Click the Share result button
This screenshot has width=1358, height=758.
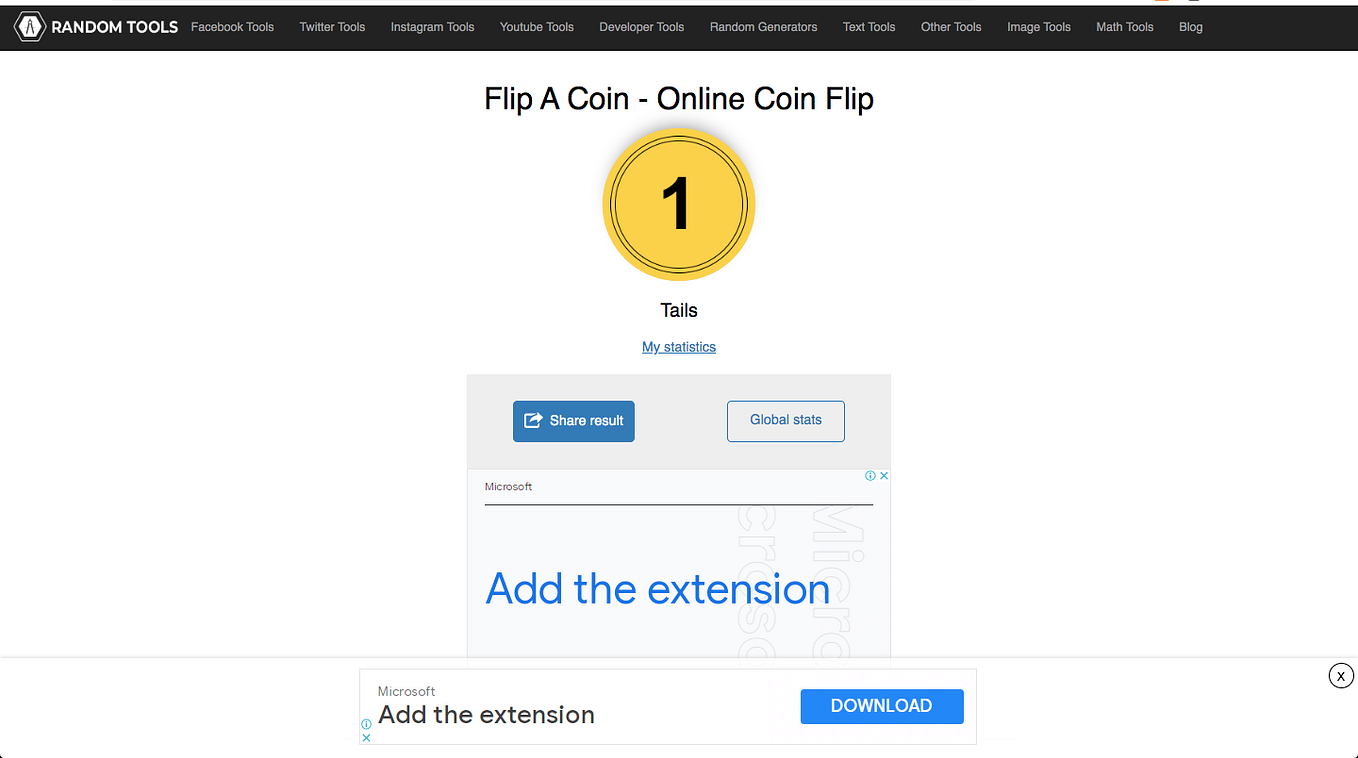tap(573, 421)
